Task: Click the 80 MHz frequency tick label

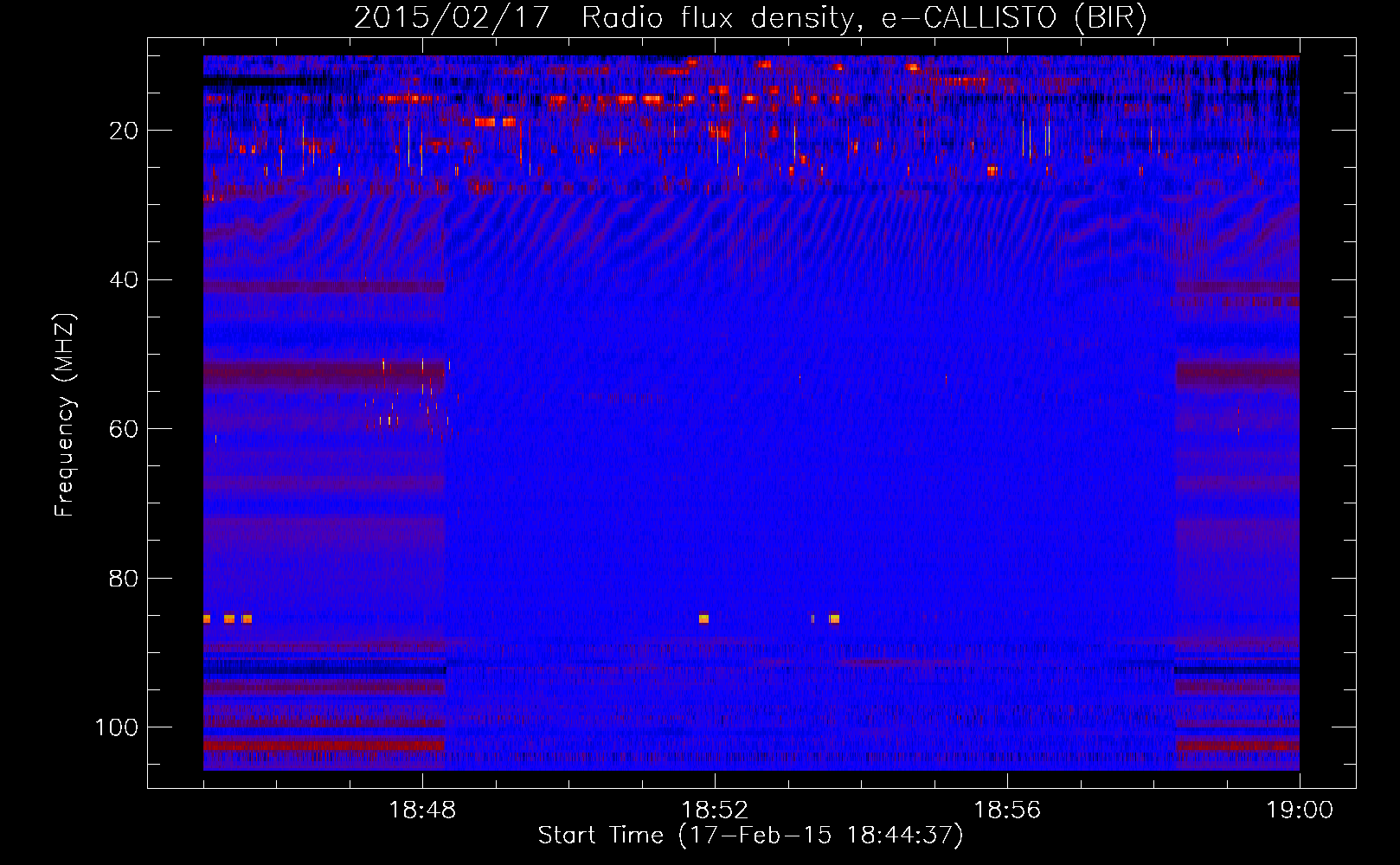Action: pyautogui.click(x=124, y=579)
